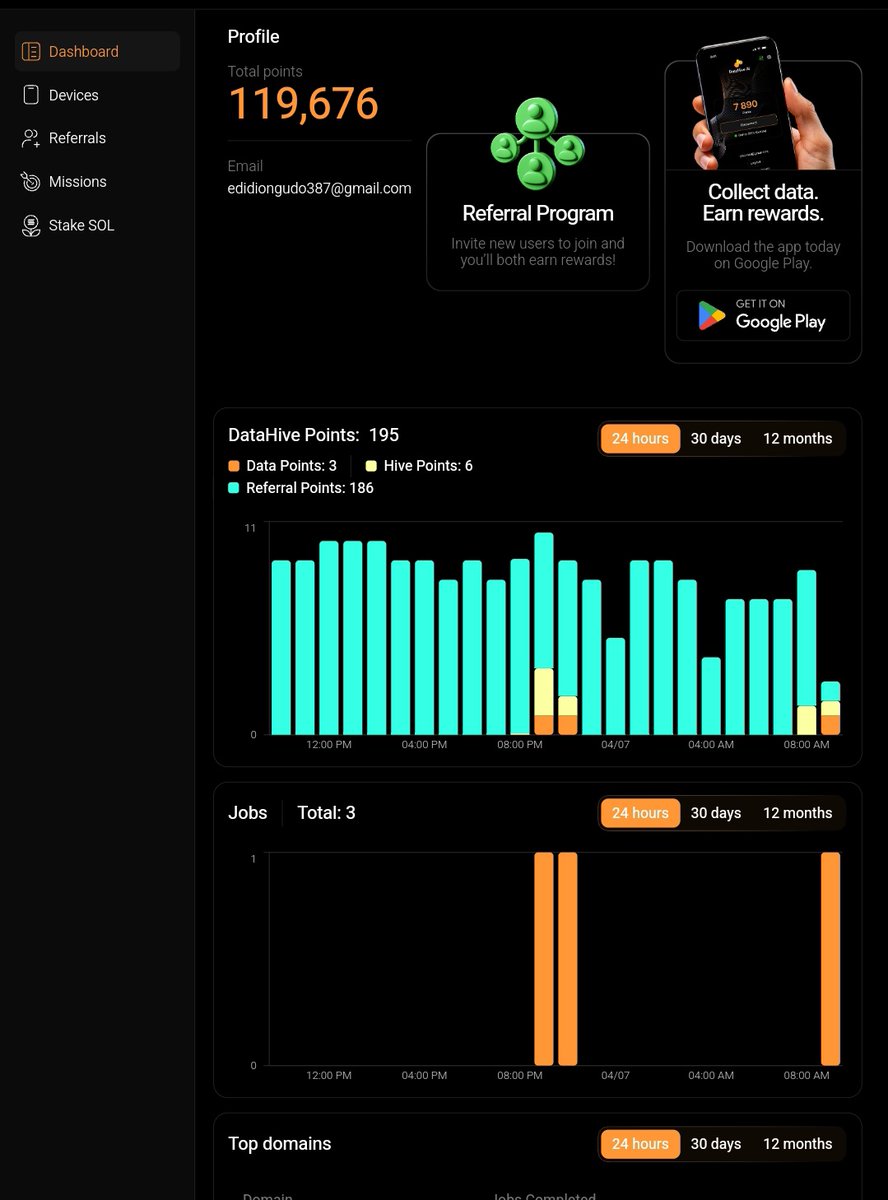The image size is (888, 1200).
Task: Switch DataHive Points chart to 30 days
Action: [x=716, y=438]
